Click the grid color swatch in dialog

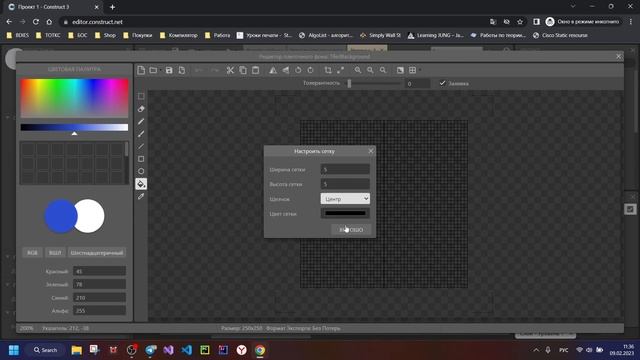coord(345,213)
